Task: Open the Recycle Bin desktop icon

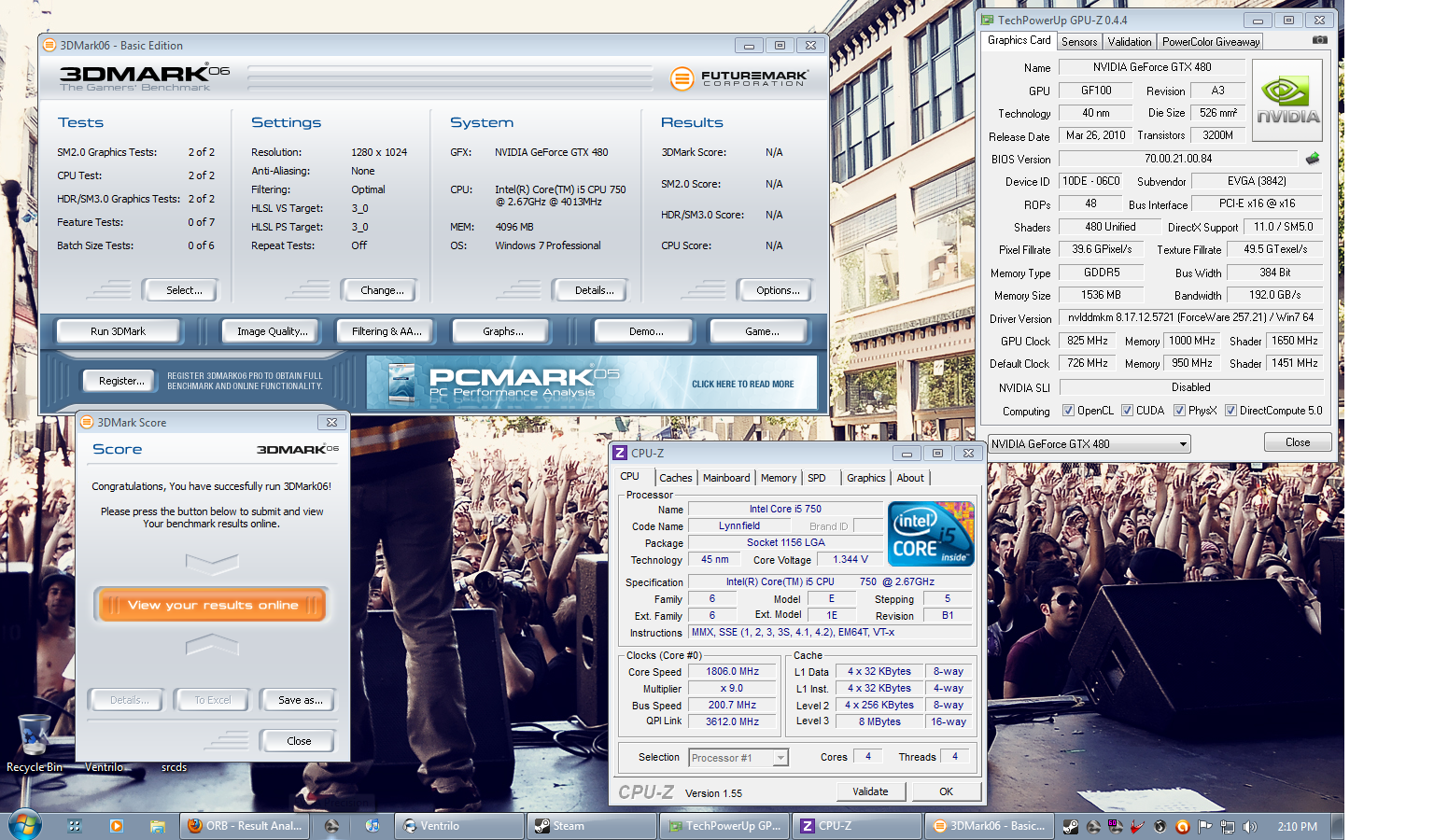Action: click(35, 743)
